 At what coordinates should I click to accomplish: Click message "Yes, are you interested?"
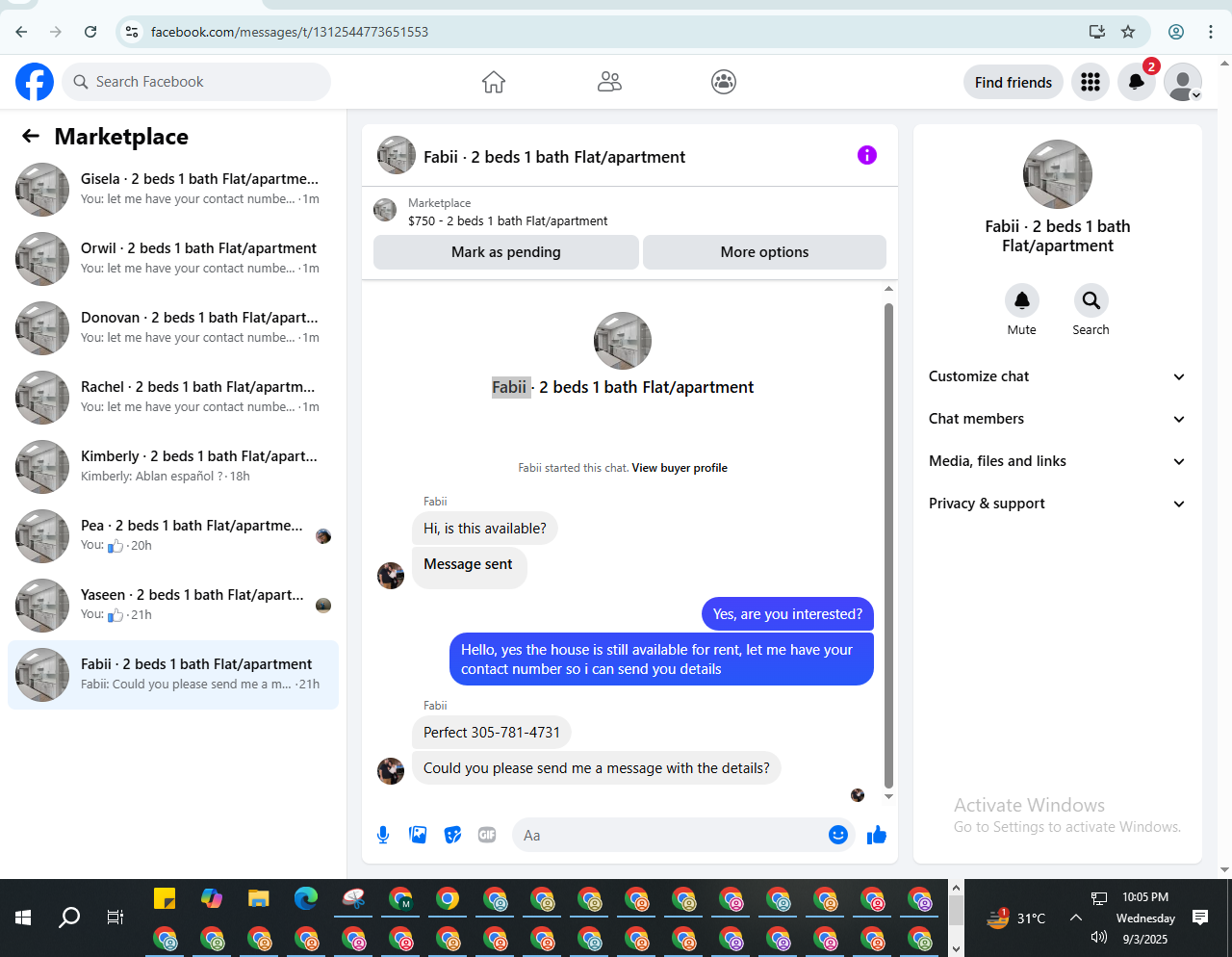coord(787,614)
